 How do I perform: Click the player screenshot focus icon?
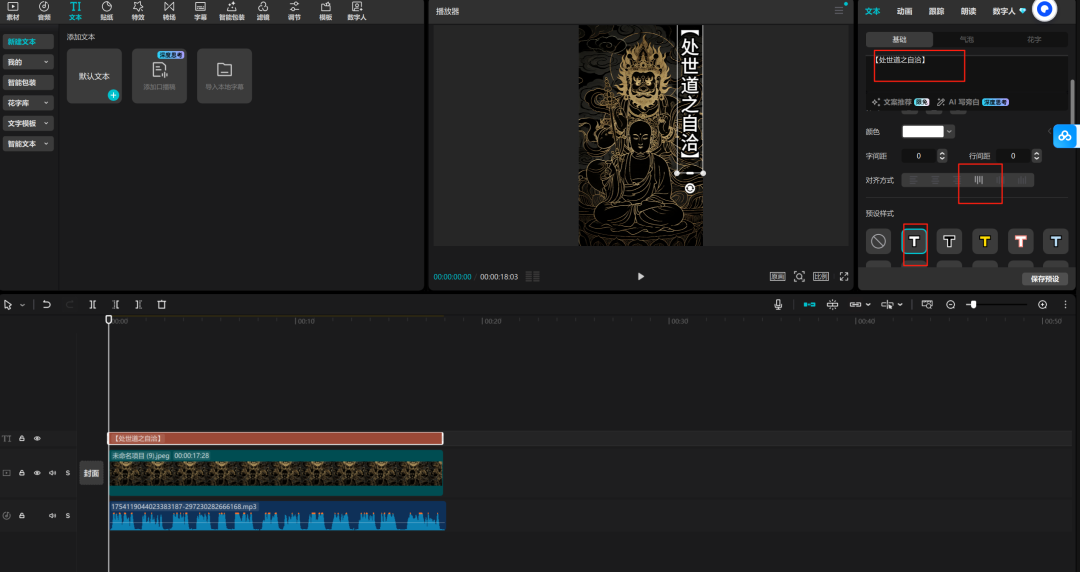(799, 276)
